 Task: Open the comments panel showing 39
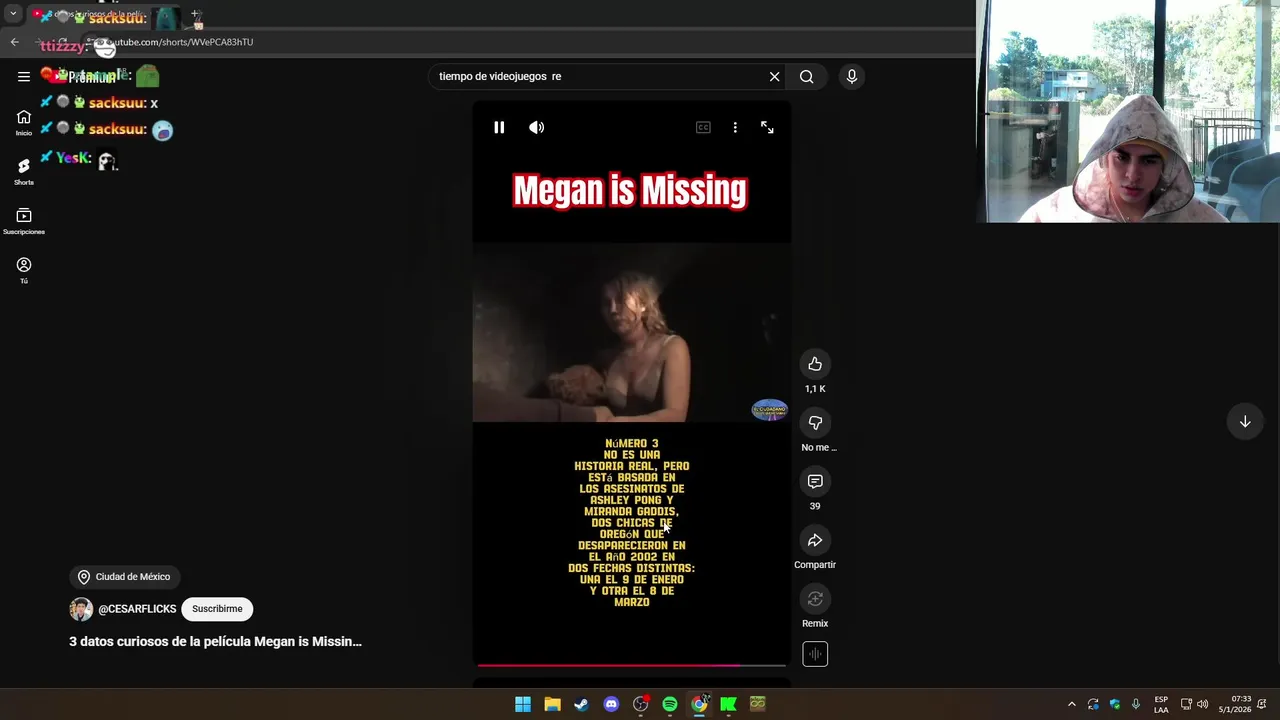coord(815,482)
